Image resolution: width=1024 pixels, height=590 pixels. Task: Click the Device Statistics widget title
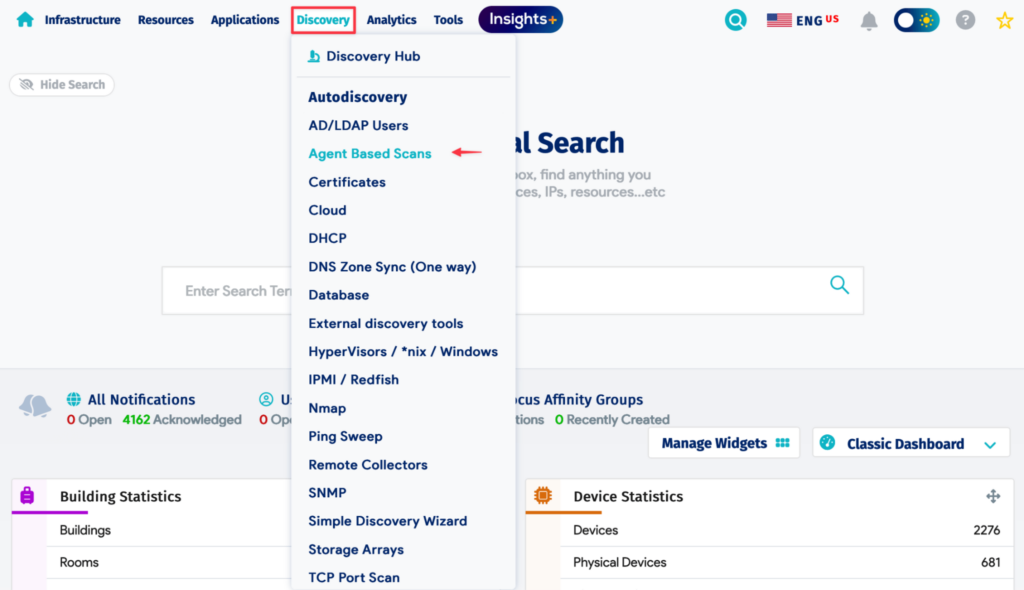tap(628, 497)
